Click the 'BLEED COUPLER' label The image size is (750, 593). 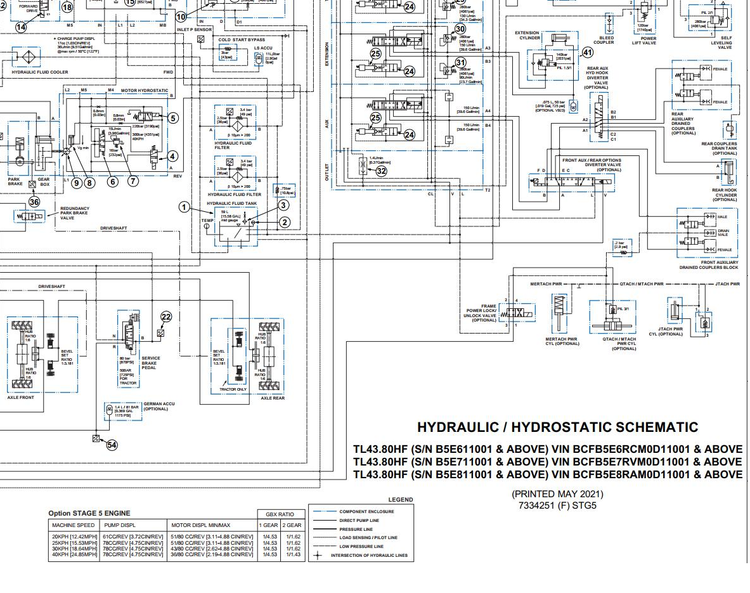pos(604,40)
